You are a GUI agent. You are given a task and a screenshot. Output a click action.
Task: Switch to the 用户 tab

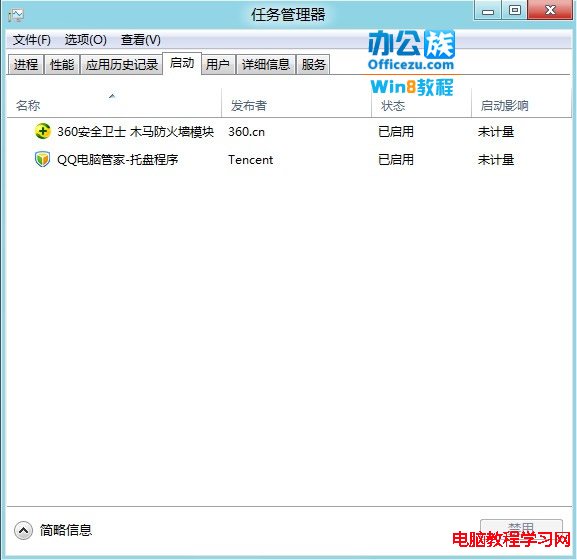[218, 65]
